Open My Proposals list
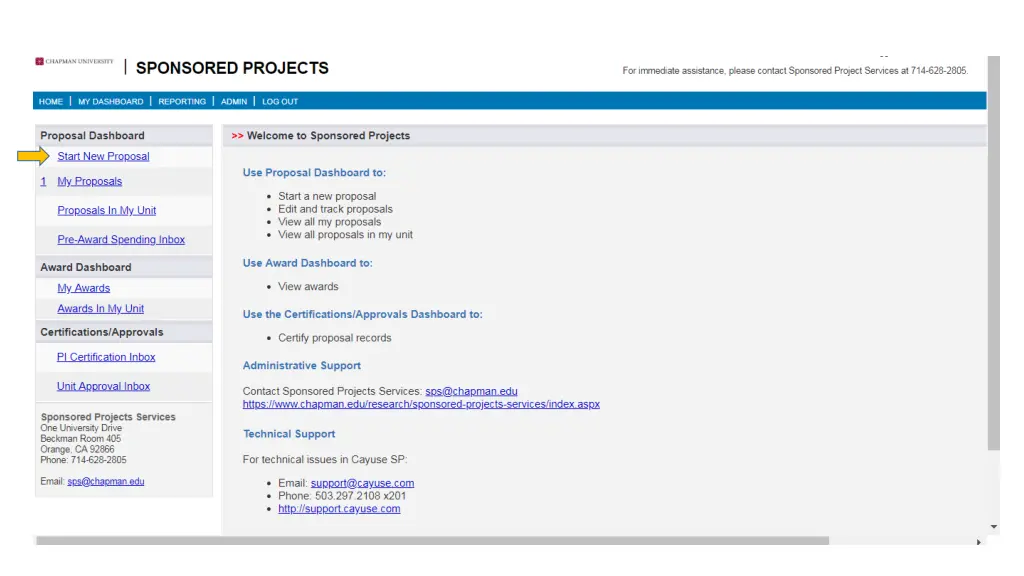 pyautogui.click(x=89, y=182)
